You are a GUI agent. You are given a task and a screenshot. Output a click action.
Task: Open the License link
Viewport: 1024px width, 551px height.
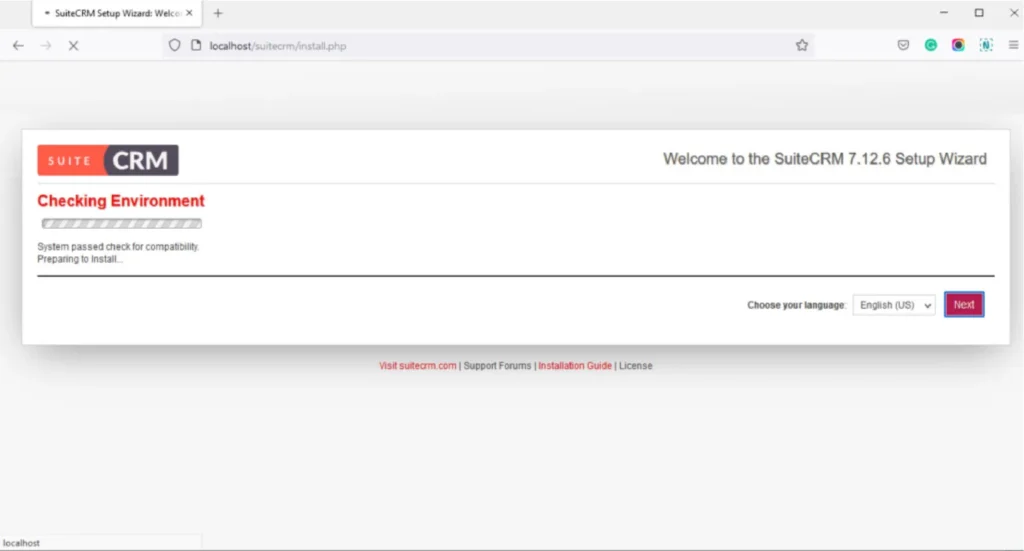click(x=635, y=366)
